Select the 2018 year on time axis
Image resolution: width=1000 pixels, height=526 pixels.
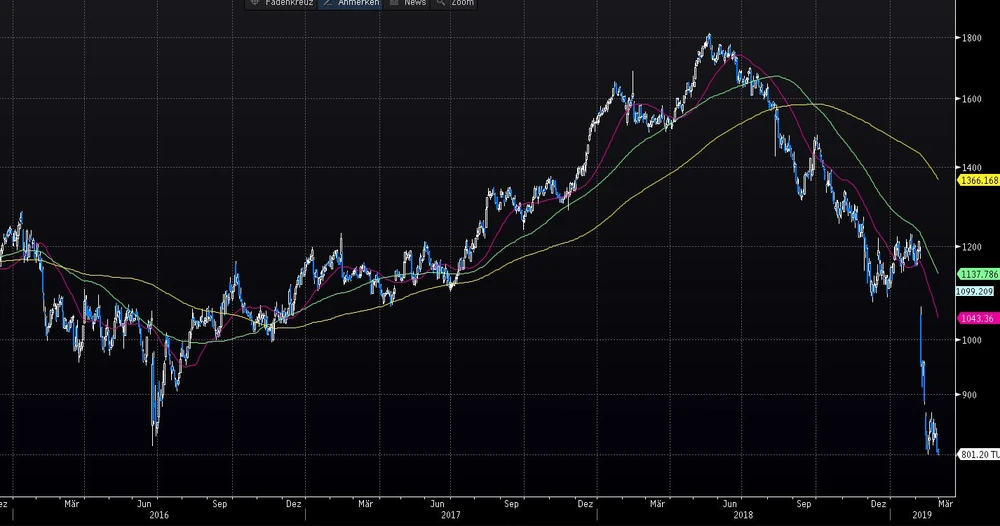[x=742, y=516]
